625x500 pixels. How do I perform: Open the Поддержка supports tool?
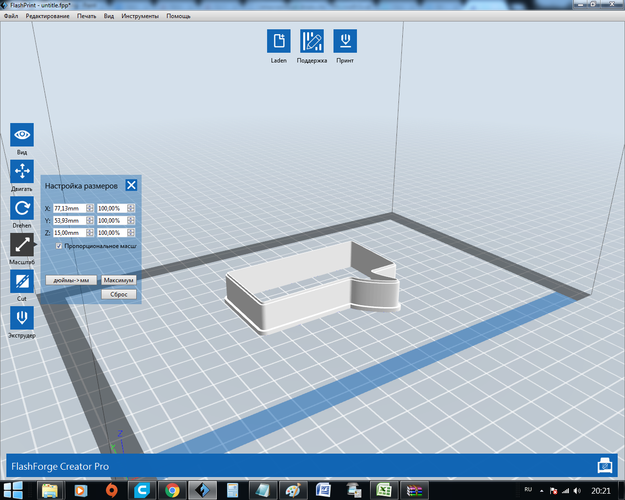click(312, 41)
